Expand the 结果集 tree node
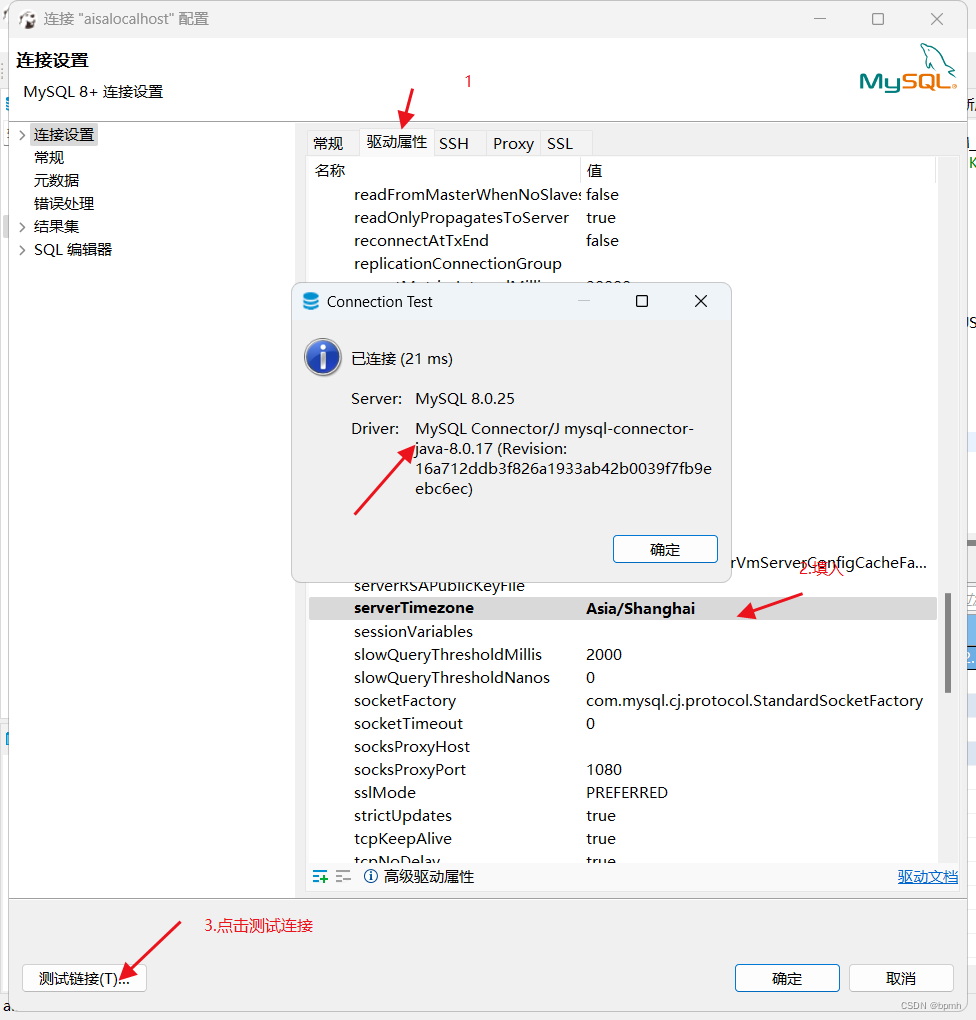976x1020 pixels. pyautogui.click(x=22, y=226)
